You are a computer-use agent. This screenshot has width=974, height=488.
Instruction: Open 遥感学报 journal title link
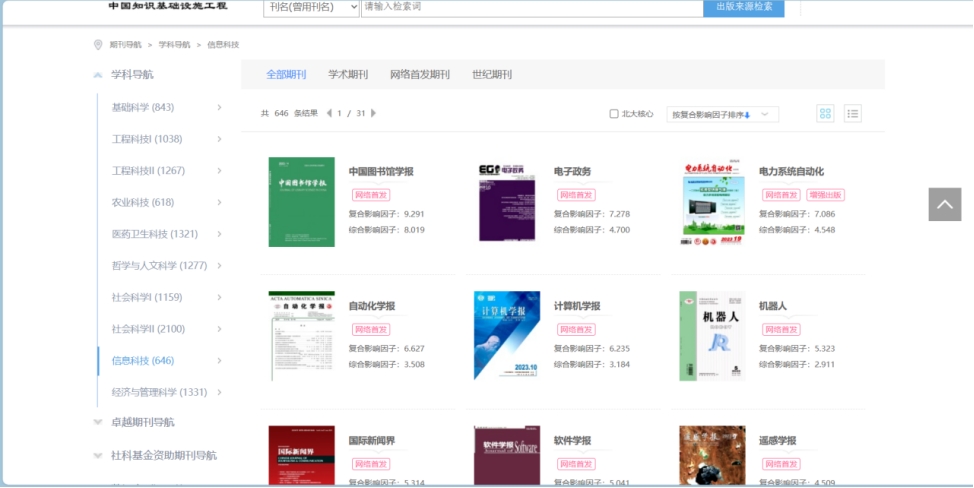[x=777, y=441]
